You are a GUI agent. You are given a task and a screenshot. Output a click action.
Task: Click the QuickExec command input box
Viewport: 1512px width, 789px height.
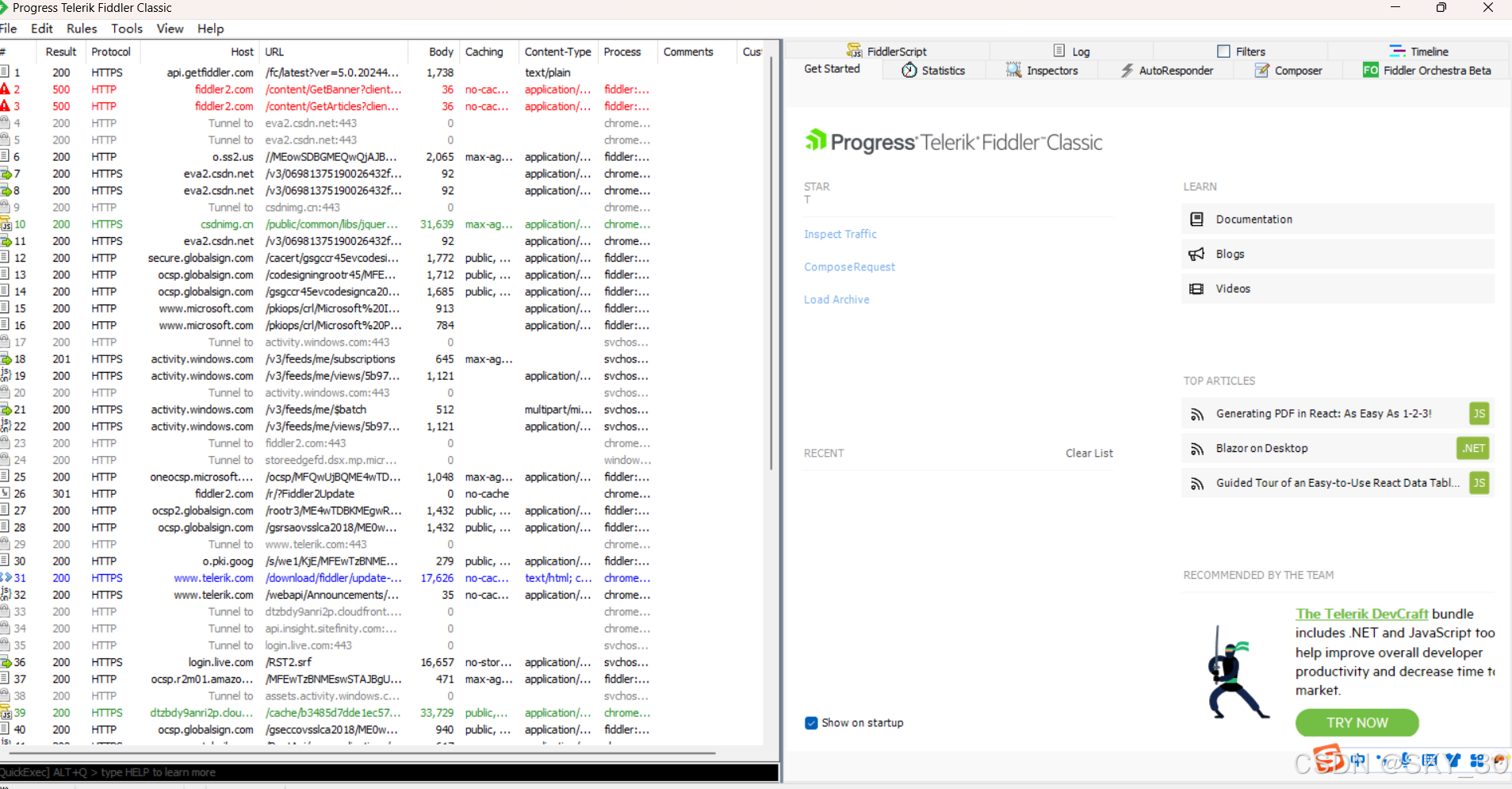pyautogui.click(x=389, y=772)
